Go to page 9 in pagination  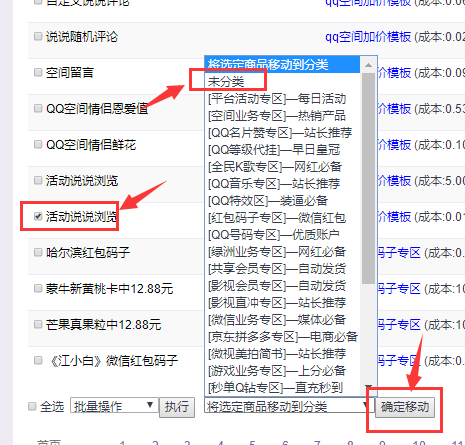pyautogui.click(x=382, y=443)
